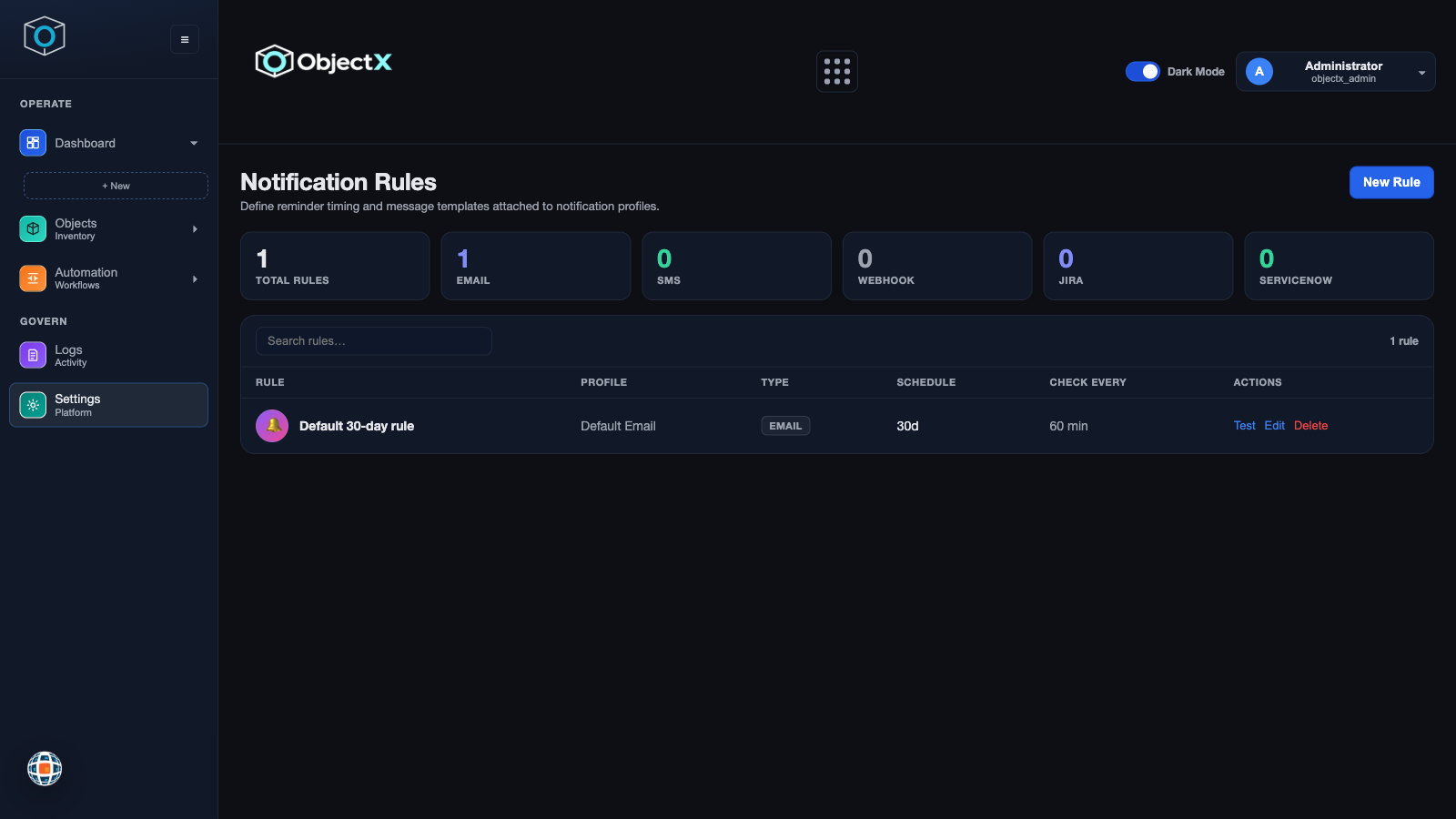Focus the Search rules input field
This screenshot has height=819, width=1456.
(x=374, y=341)
